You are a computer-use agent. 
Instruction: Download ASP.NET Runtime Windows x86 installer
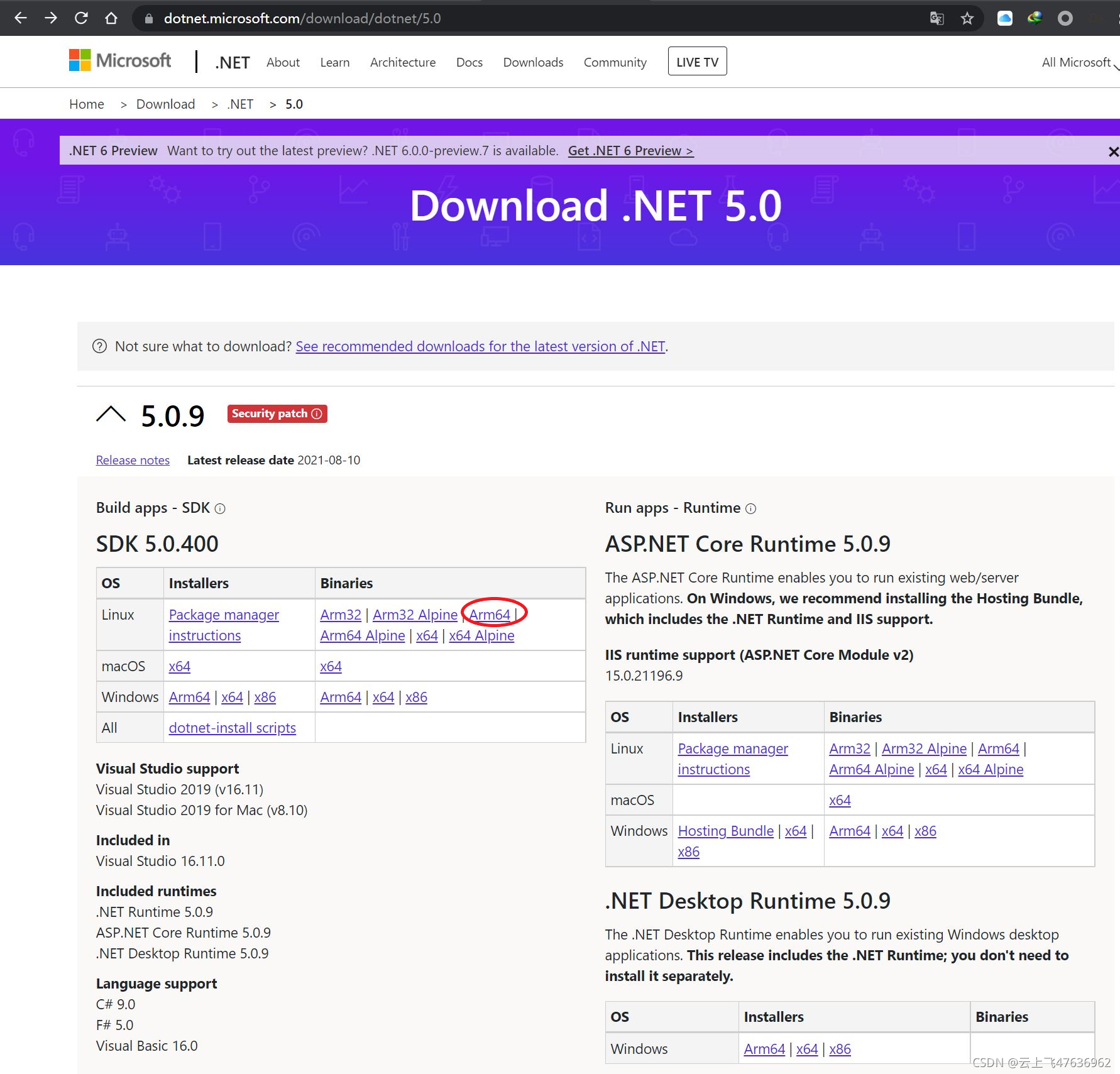(x=689, y=852)
